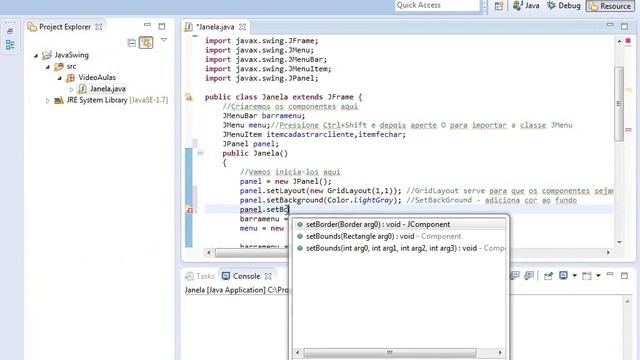Collapse the Janela() constructor fold marker
The image size is (640, 360).
pyautogui.click(x=200, y=153)
